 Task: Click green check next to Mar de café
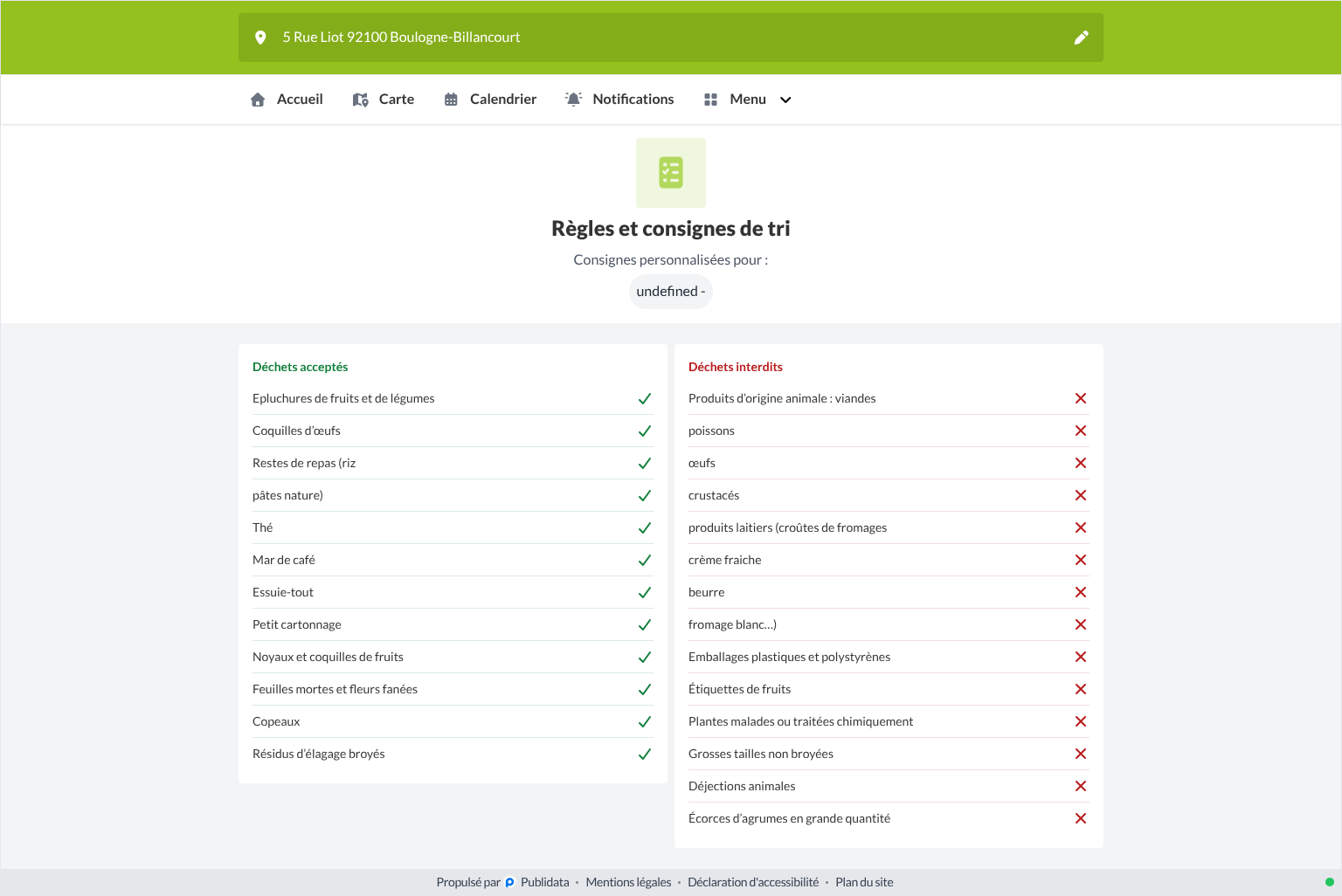[645, 560]
